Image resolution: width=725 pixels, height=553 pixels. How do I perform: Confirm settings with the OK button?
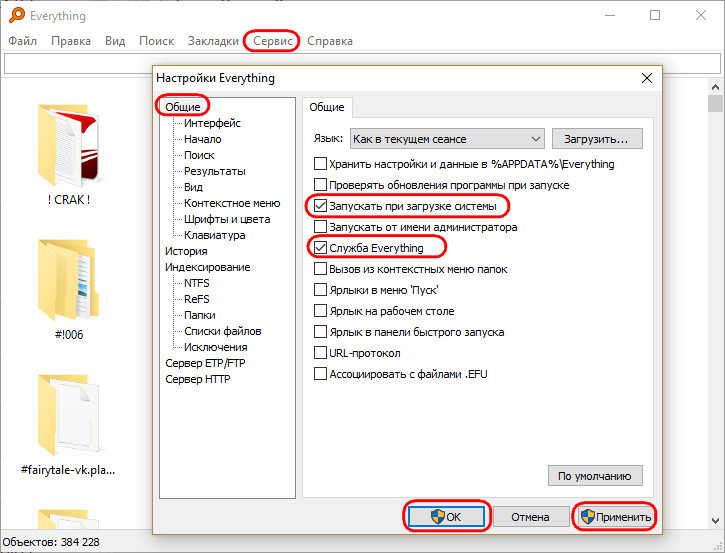tap(447, 516)
